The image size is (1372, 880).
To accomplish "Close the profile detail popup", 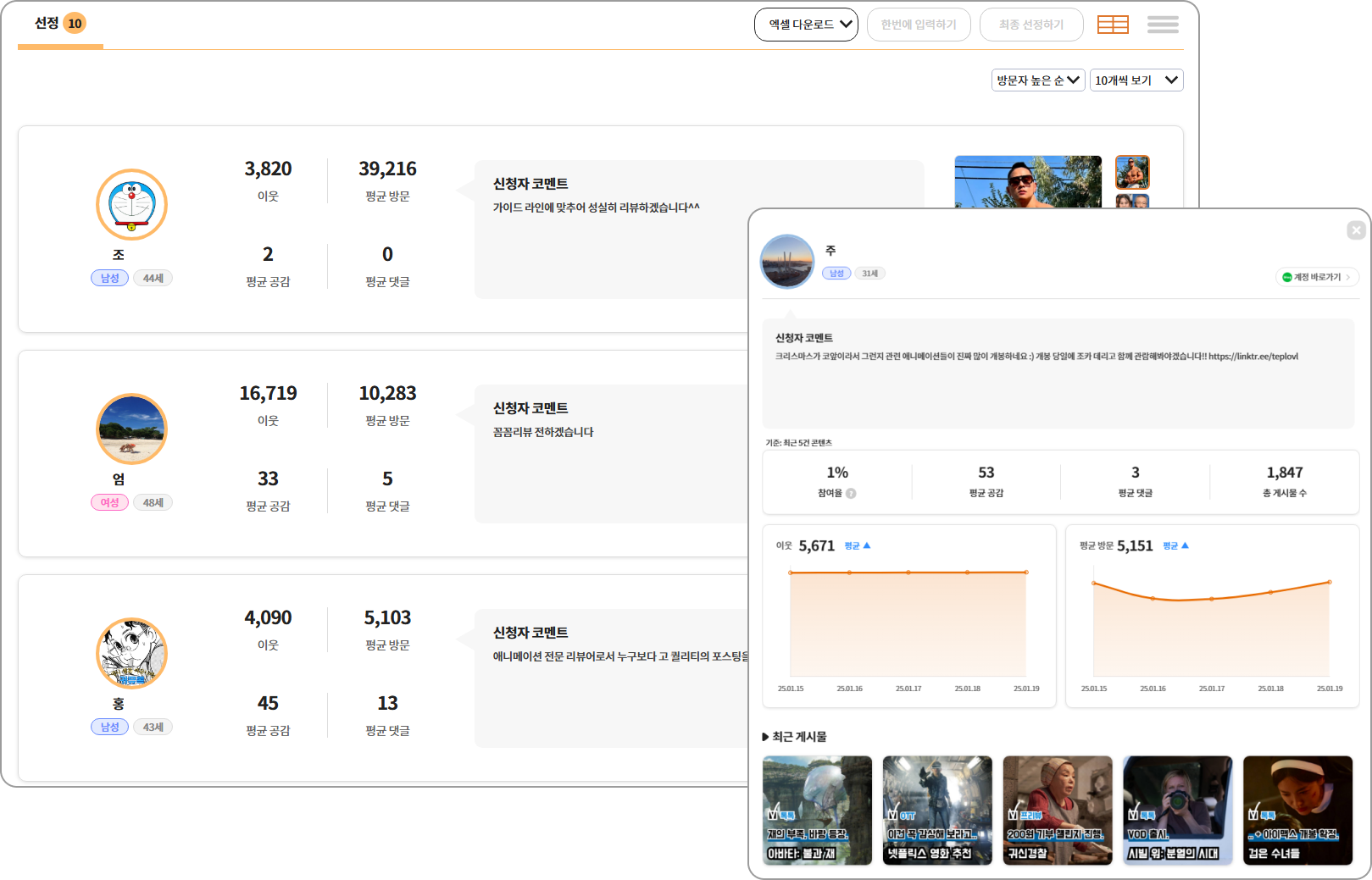I will (x=1356, y=230).
